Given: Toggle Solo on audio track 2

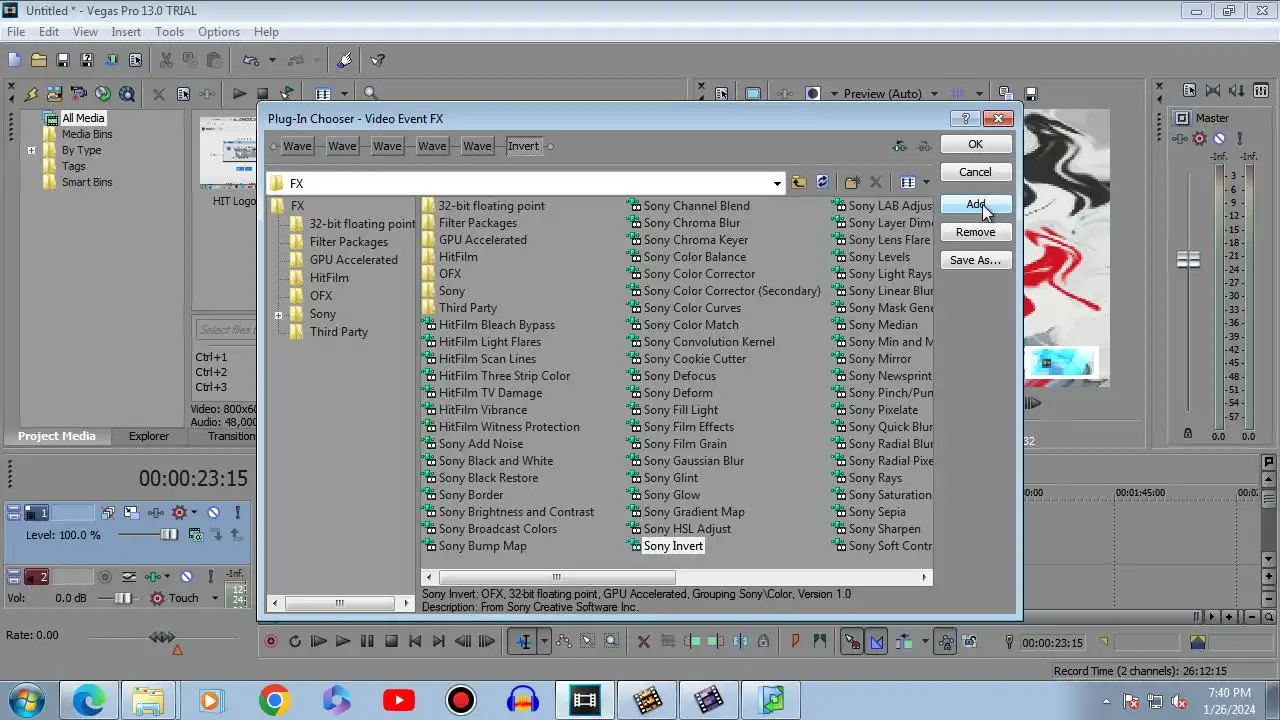Looking at the screenshot, I should [x=211, y=577].
